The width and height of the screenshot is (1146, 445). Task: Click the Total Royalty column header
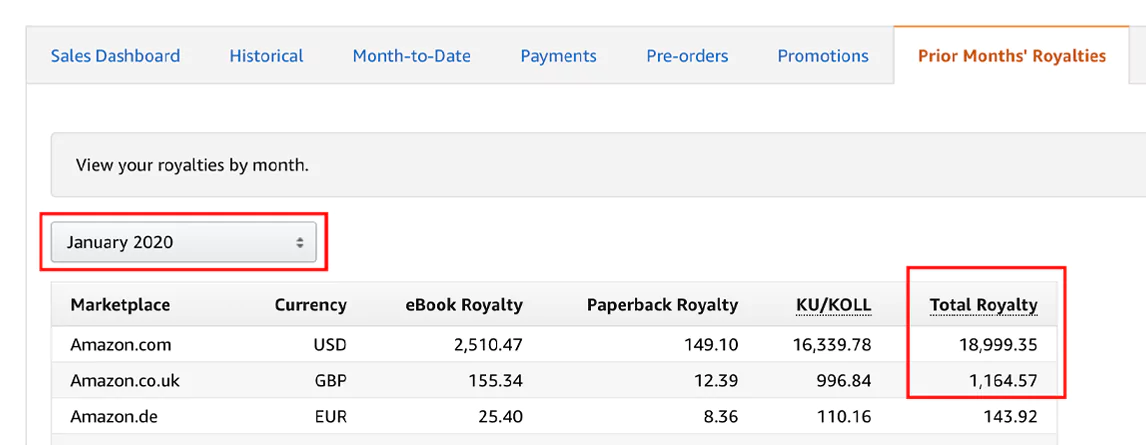(983, 305)
